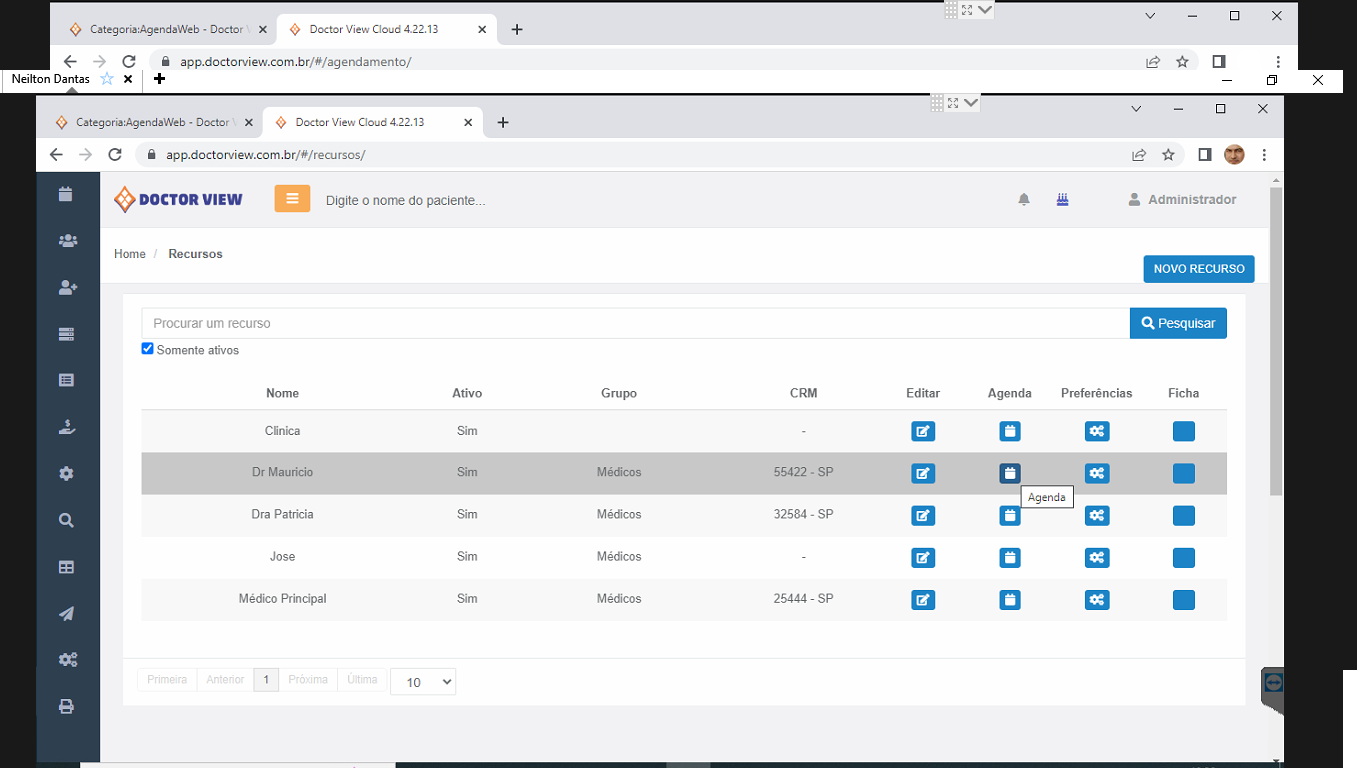Open the Agenda icon for Dra Patricia
This screenshot has height=768, width=1366.
(x=1010, y=516)
